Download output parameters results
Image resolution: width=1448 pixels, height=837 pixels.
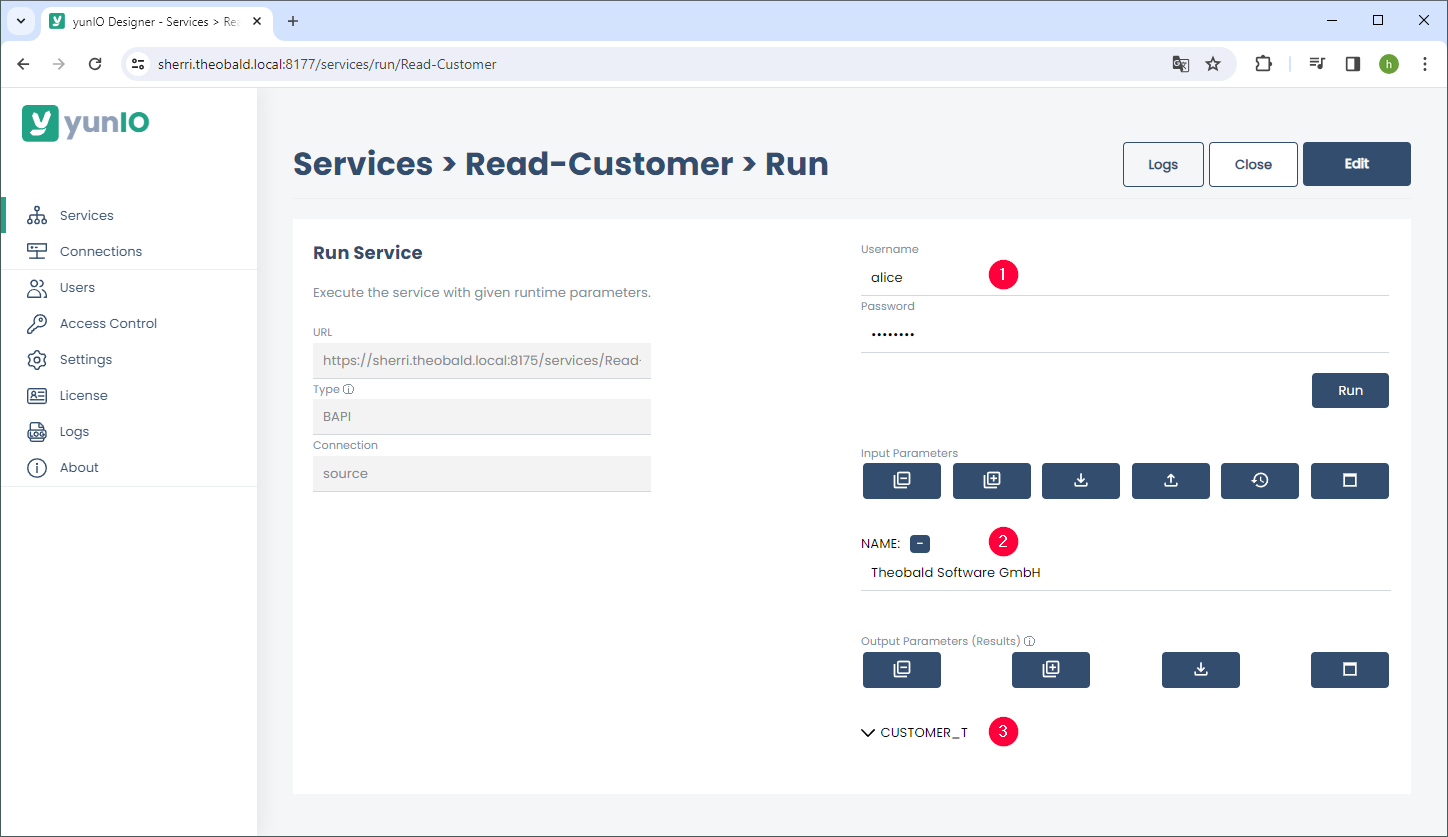(1200, 670)
